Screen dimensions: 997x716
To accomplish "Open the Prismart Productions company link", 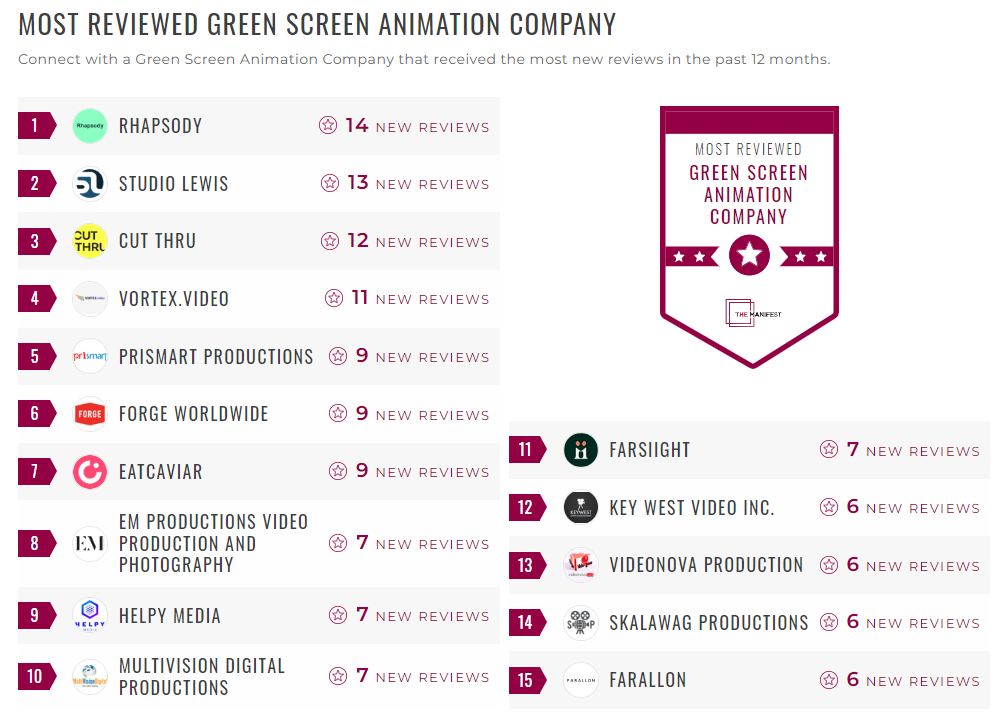I will click(216, 357).
